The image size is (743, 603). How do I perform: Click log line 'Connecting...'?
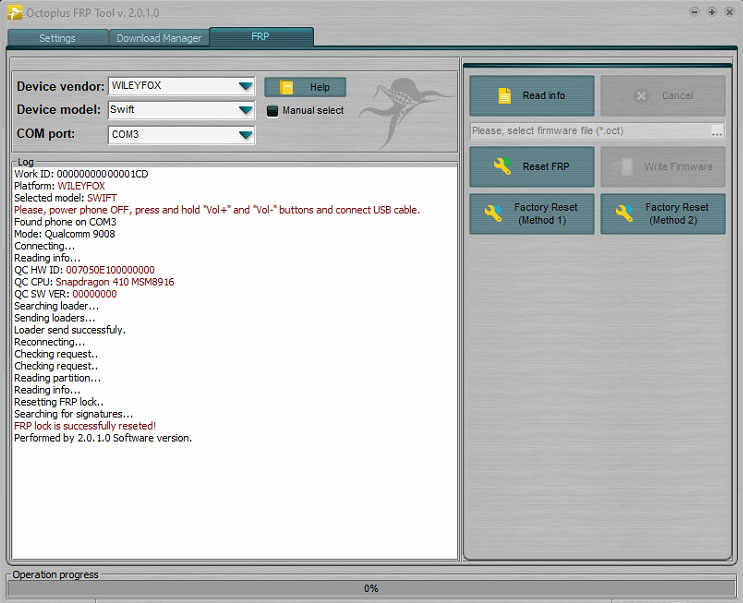tap(44, 246)
